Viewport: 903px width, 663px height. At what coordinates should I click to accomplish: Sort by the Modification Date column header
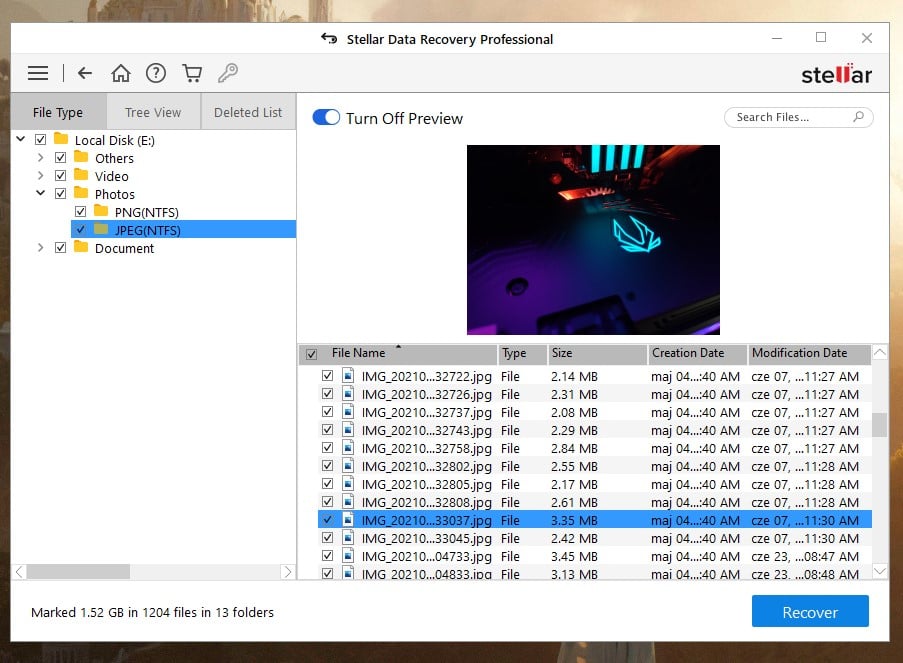coord(809,354)
